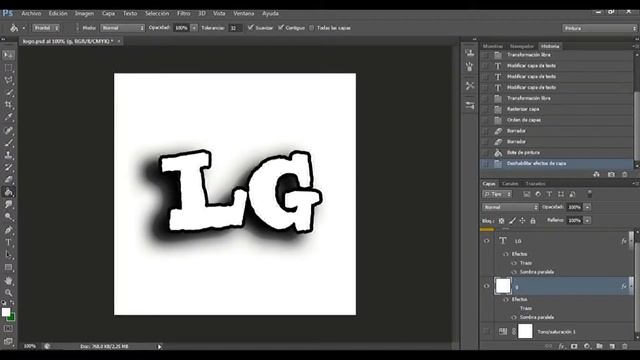Open the Archivo menu
This screenshot has height=360, width=640.
tap(31, 13)
